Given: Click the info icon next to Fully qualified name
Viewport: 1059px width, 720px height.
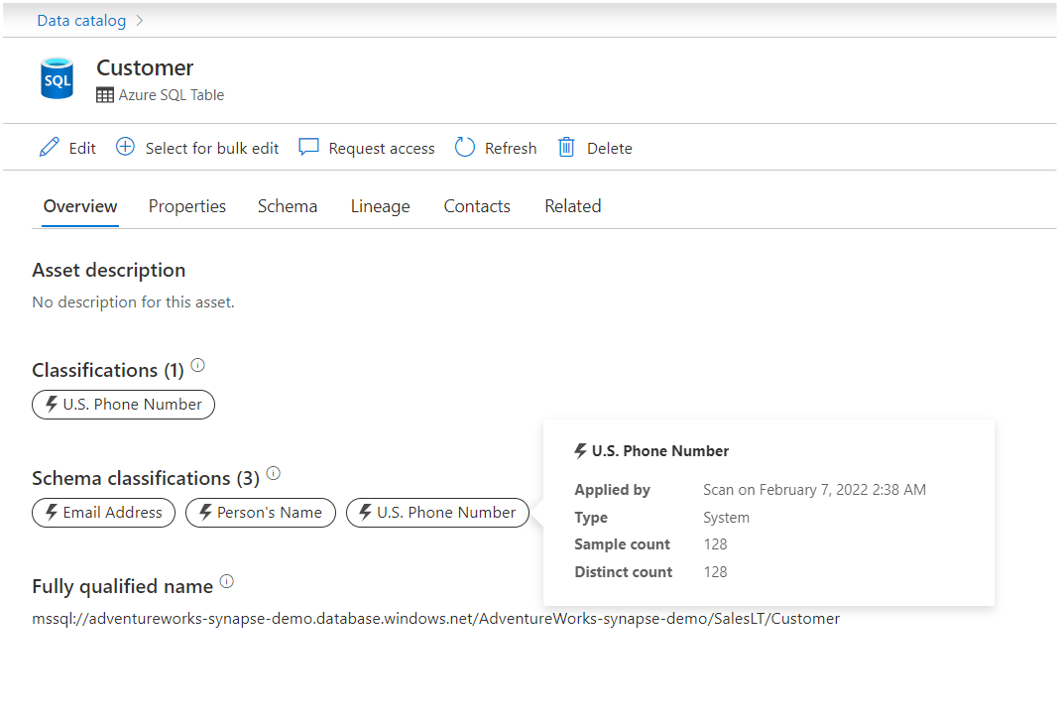Looking at the screenshot, I should click(227, 581).
